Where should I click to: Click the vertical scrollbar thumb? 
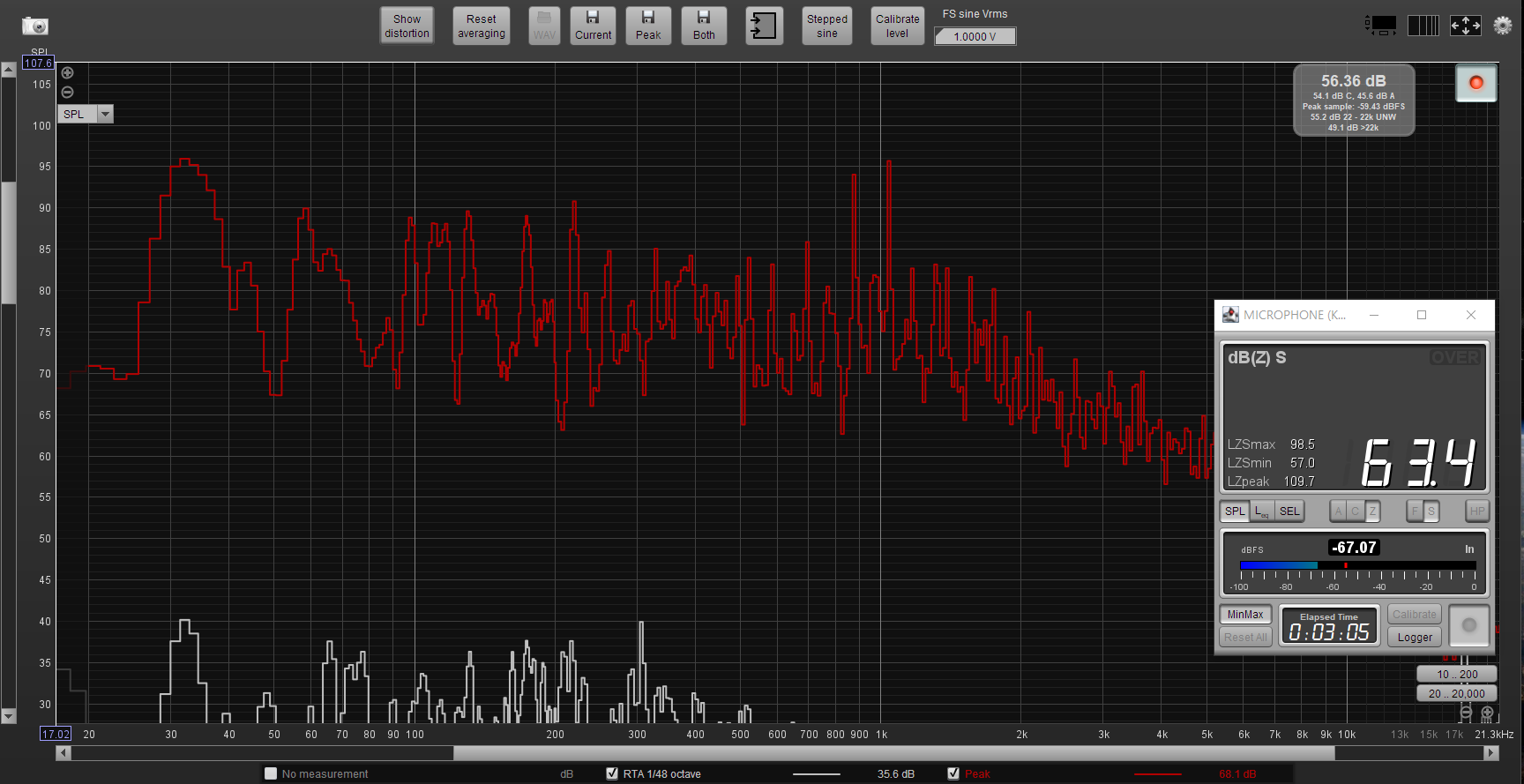(8, 243)
